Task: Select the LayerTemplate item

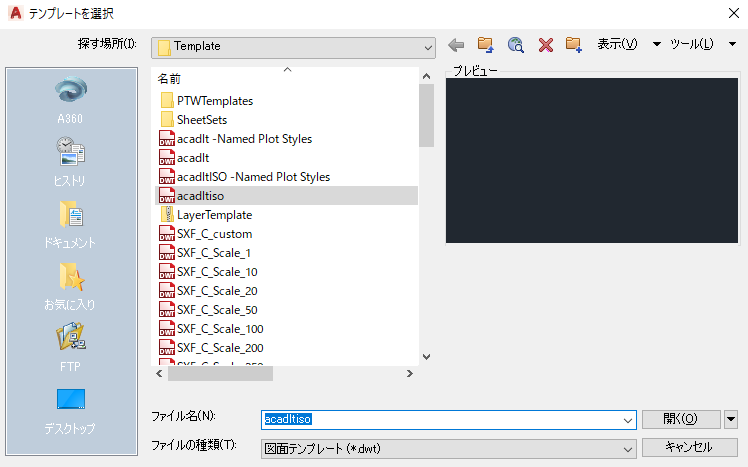Action: click(214, 215)
